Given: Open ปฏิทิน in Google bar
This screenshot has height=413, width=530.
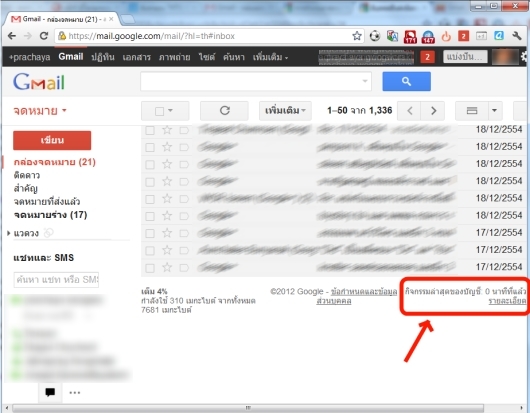Looking at the screenshot, I should [x=103, y=57].
